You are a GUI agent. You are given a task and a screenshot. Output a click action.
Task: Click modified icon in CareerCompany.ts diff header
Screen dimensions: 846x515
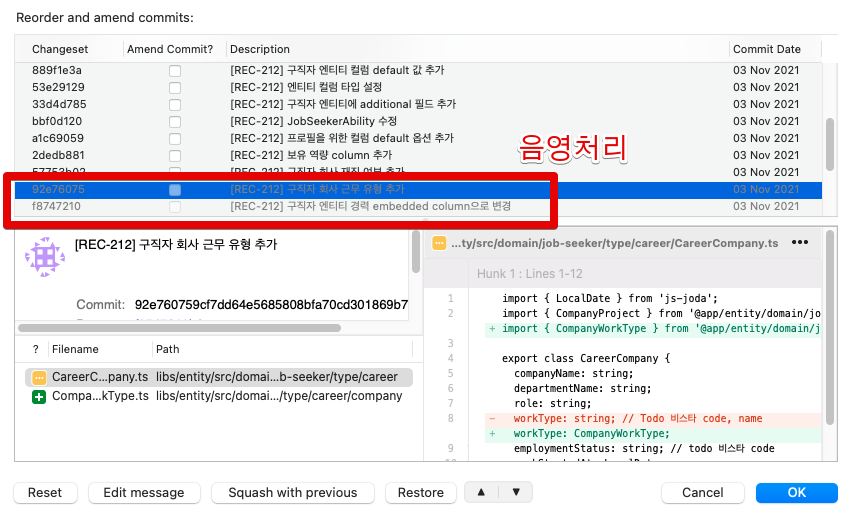[x=439, y=244]
